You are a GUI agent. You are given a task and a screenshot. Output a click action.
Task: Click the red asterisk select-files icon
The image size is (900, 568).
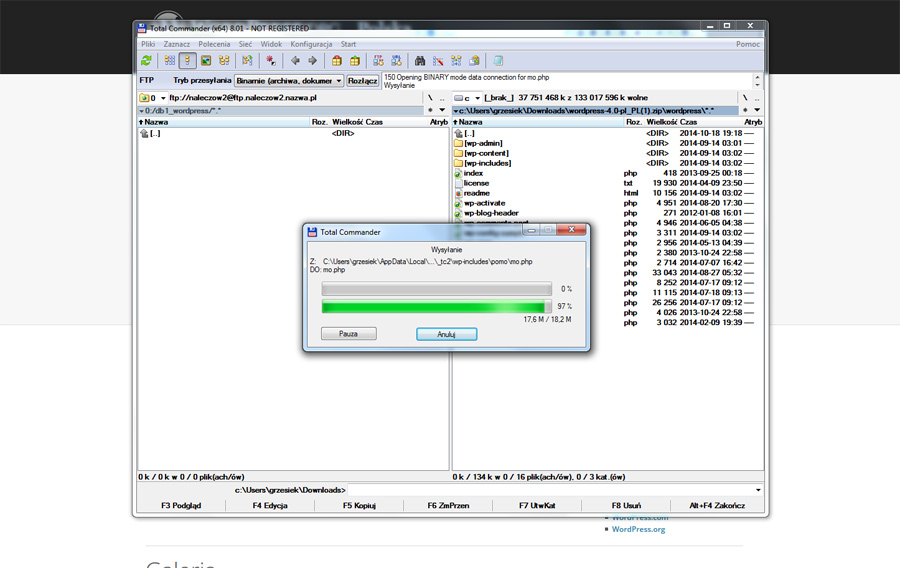271,61
